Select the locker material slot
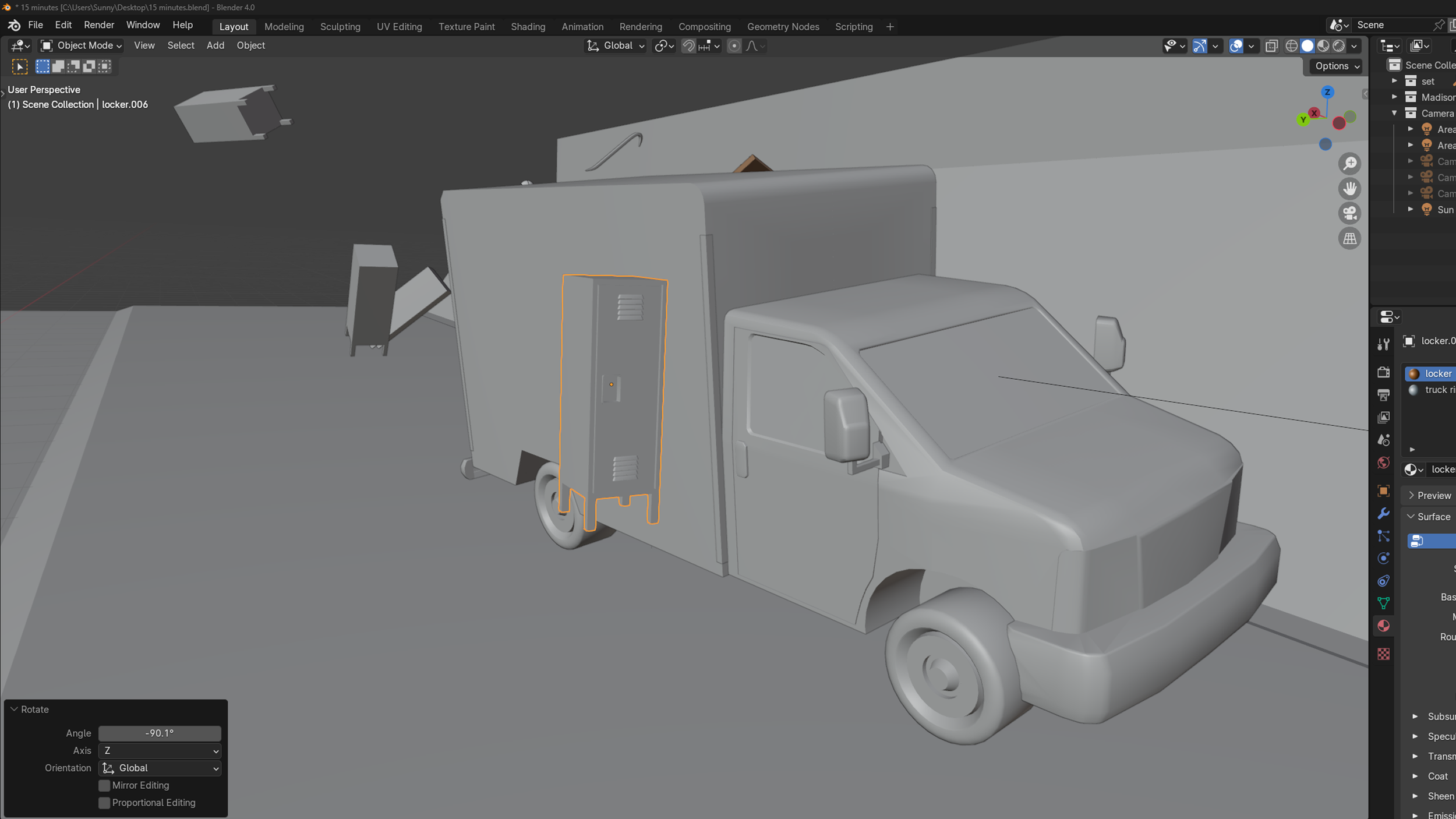The width and height of the screenshot is (1456, 819). tap(1430, 373)
